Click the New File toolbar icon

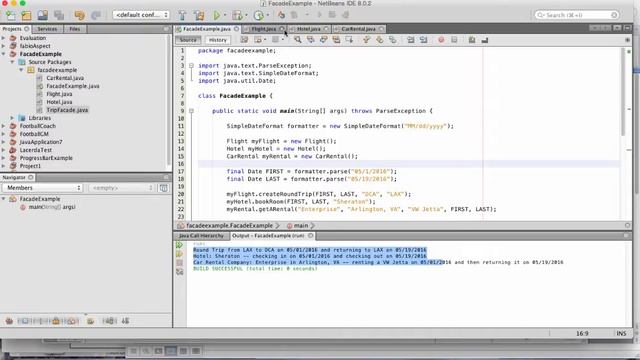[10, 16]
